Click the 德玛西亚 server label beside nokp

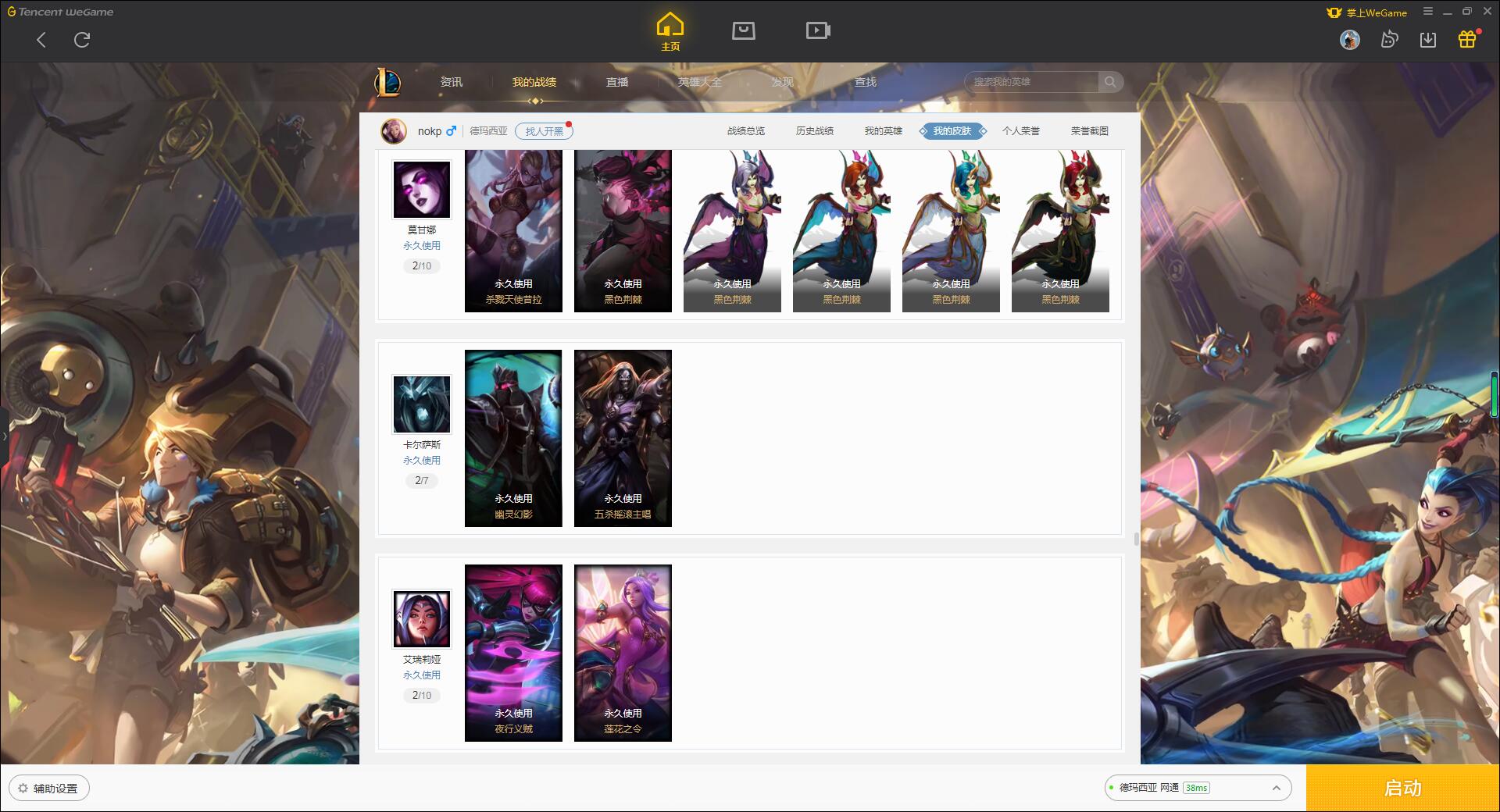tap(488, 131)
